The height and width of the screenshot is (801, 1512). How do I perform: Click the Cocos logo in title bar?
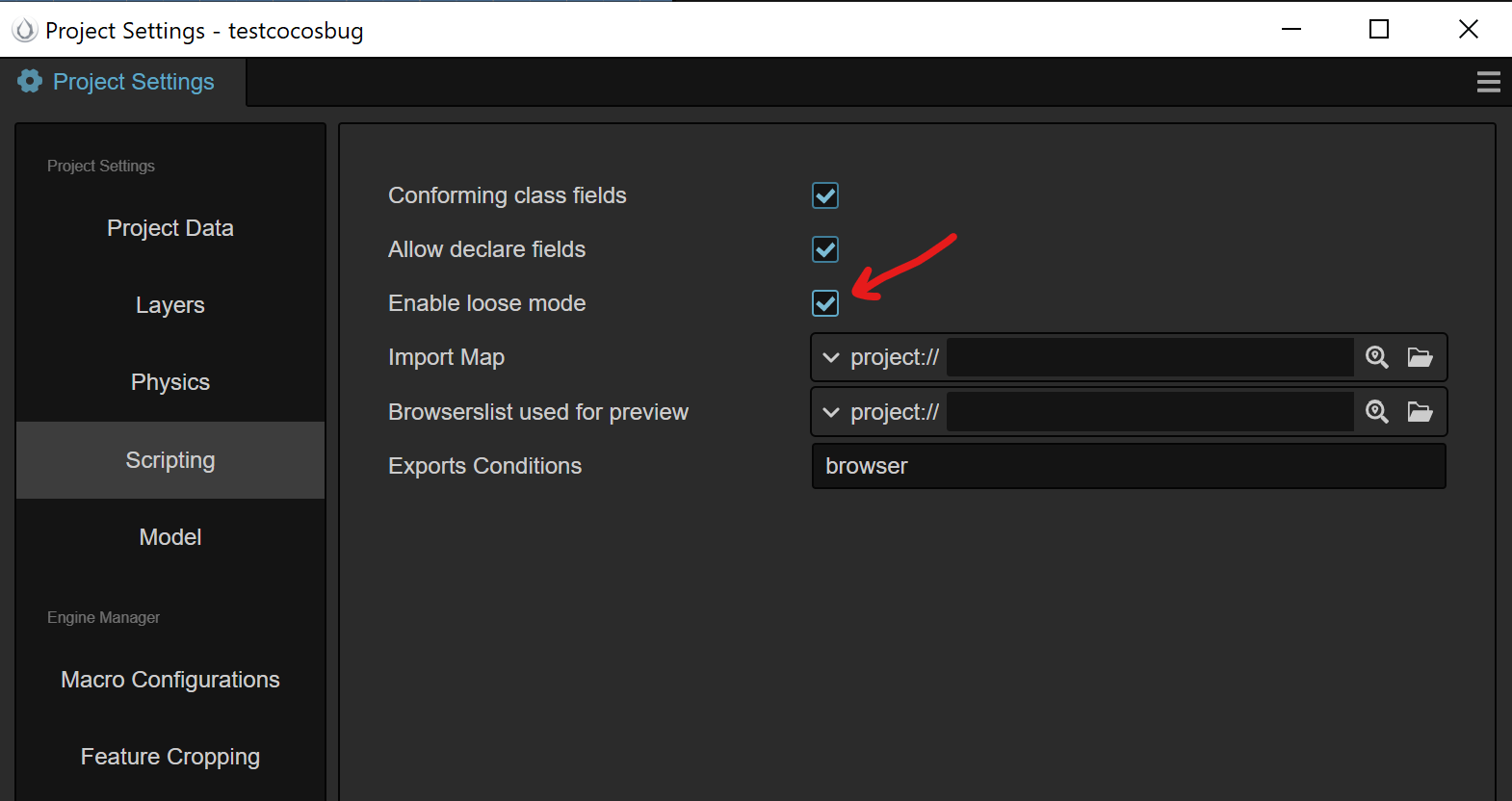[x=24, y=31]
